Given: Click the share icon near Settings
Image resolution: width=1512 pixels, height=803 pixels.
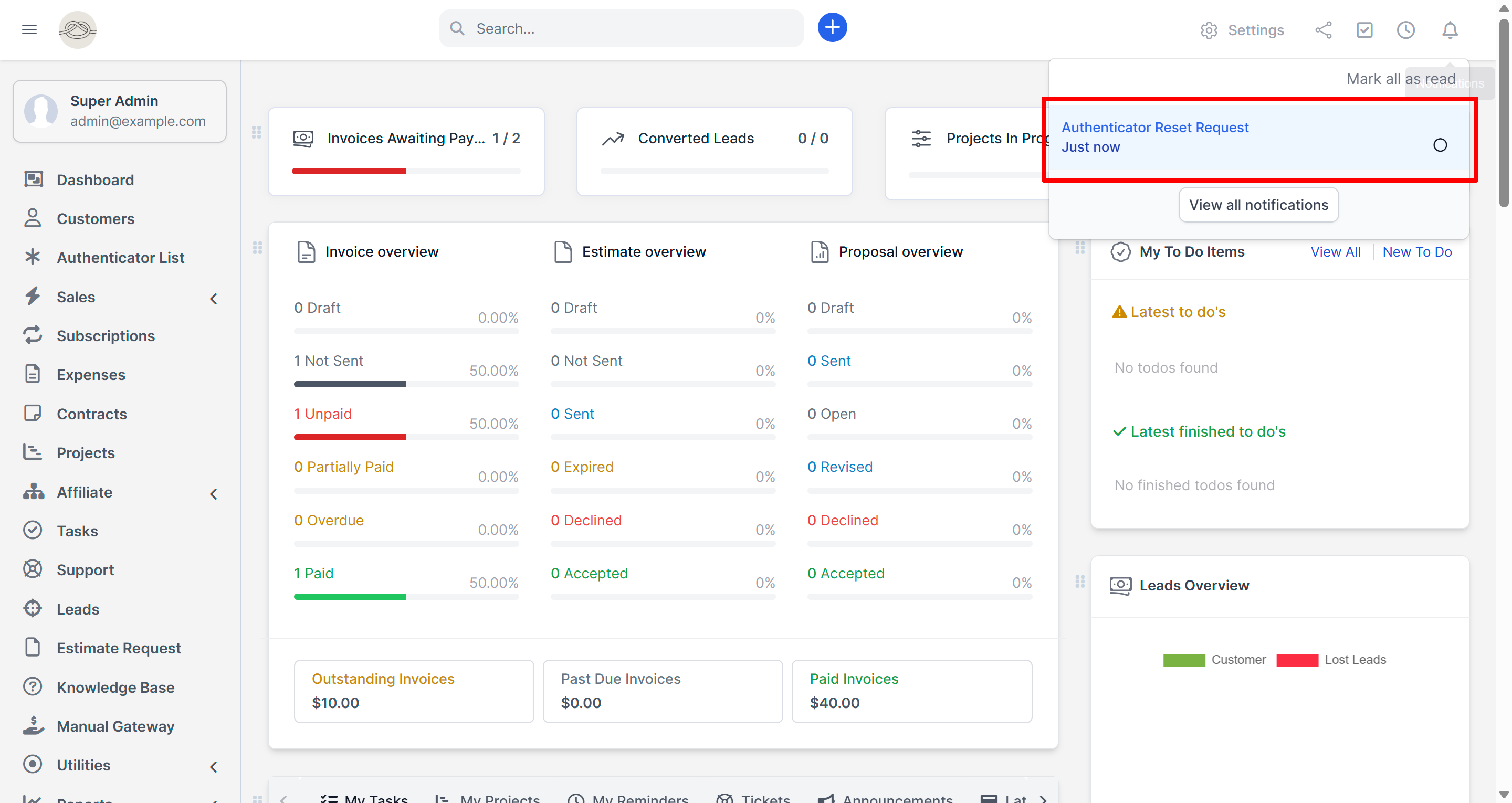Looking at the screenshot, I should click(1324, 30).
